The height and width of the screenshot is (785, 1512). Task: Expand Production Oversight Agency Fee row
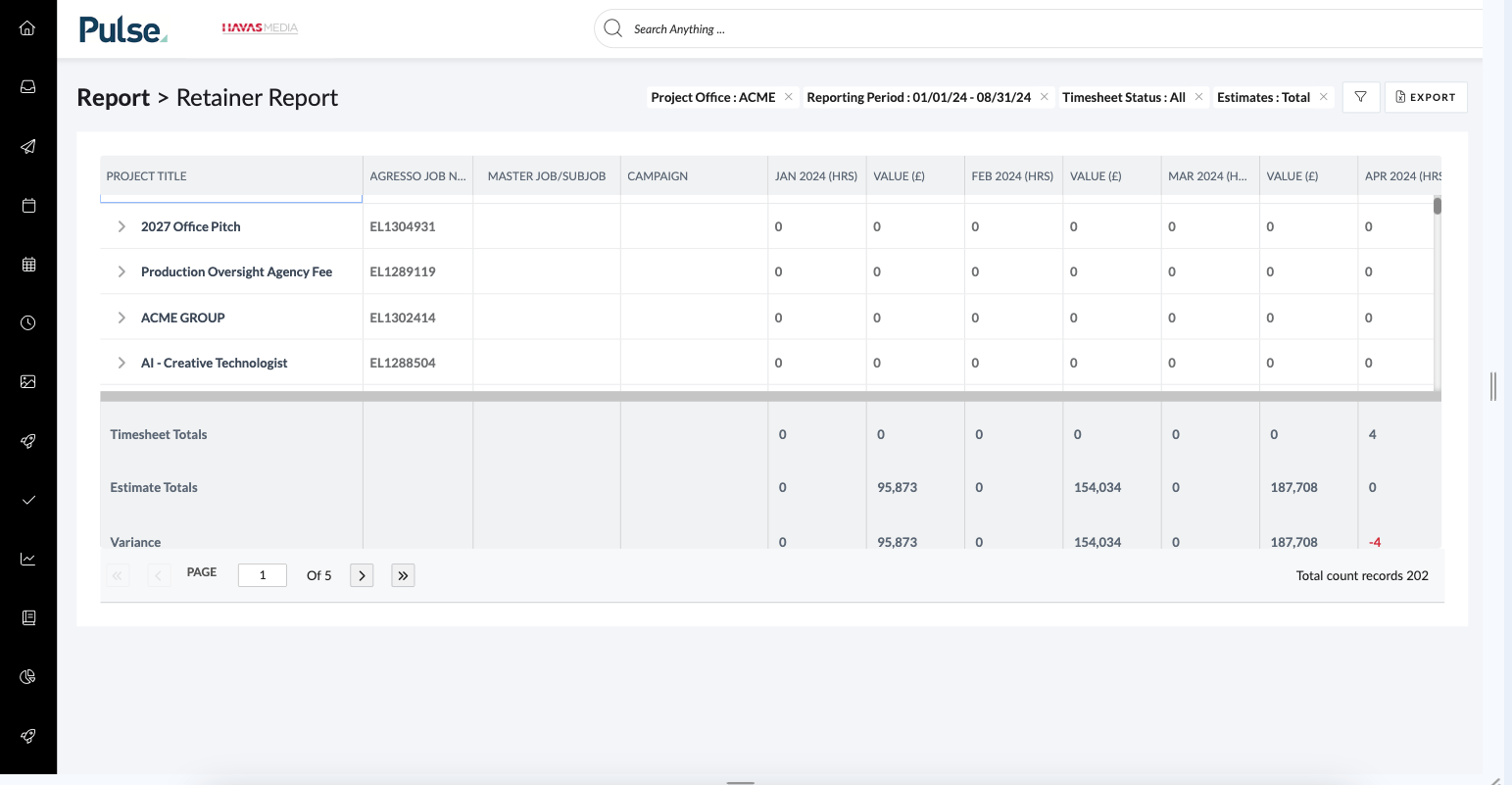(122, 271)
